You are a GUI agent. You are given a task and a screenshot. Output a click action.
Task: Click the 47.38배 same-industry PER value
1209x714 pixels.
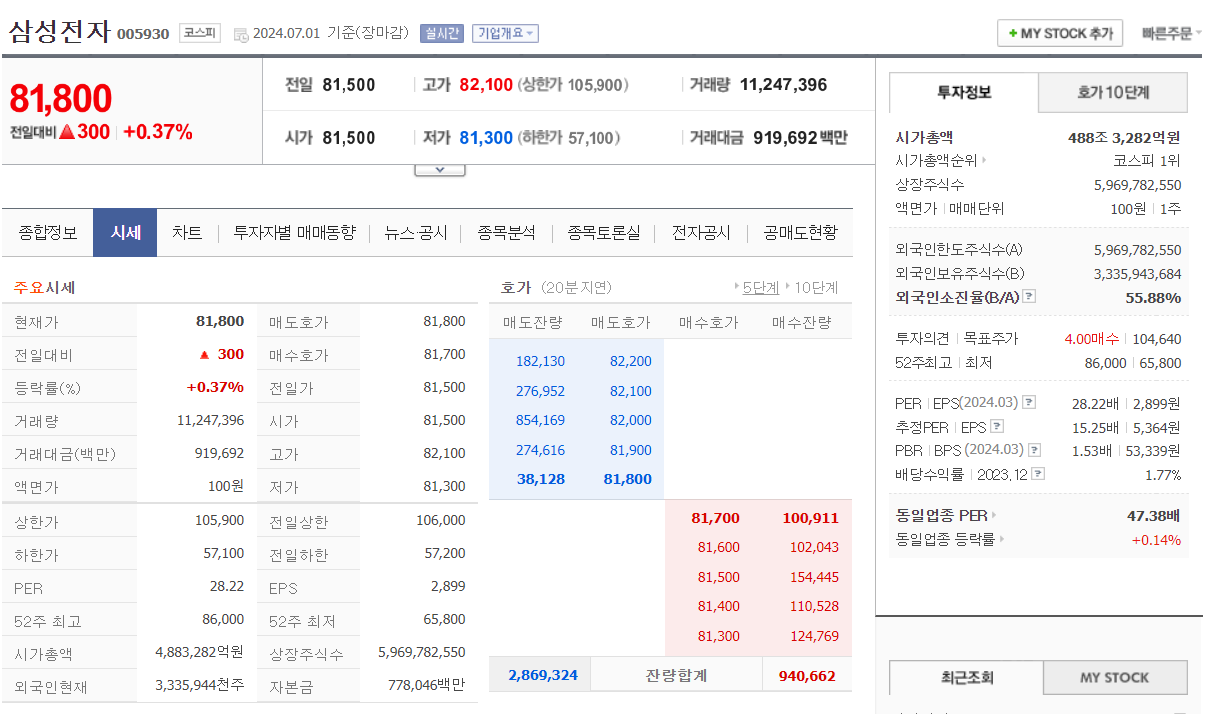1153,516
